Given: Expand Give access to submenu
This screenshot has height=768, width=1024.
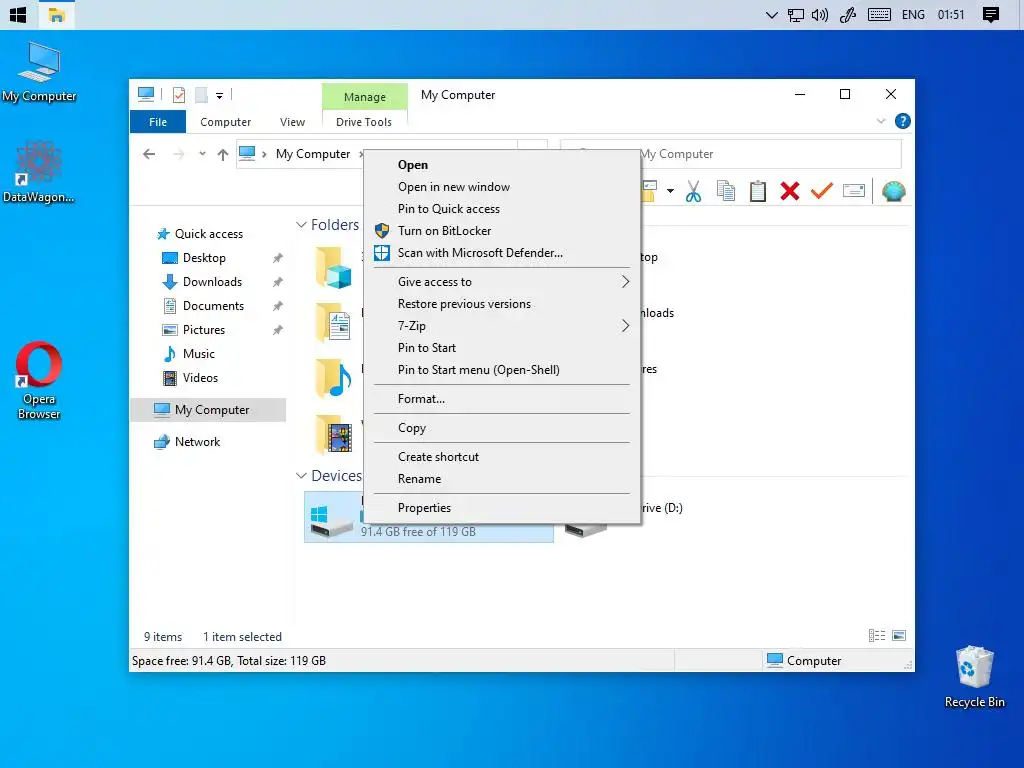Looking at the screenshot, I should pos(502,281).
